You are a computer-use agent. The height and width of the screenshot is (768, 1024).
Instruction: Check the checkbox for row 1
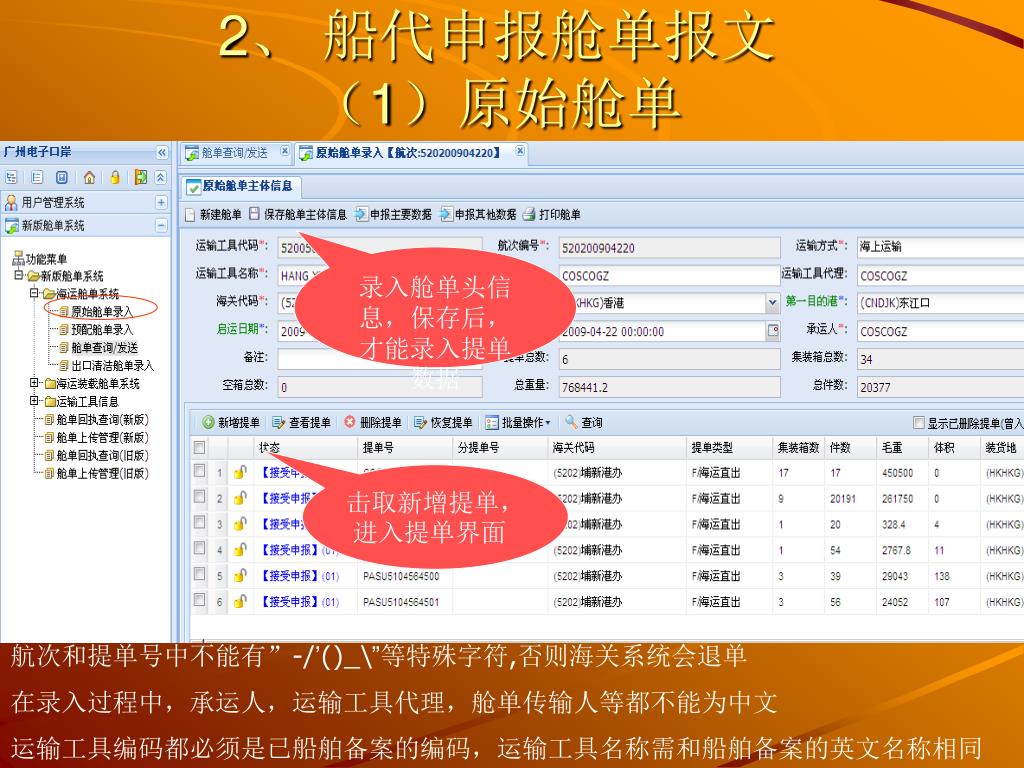[x=200, y=471]
